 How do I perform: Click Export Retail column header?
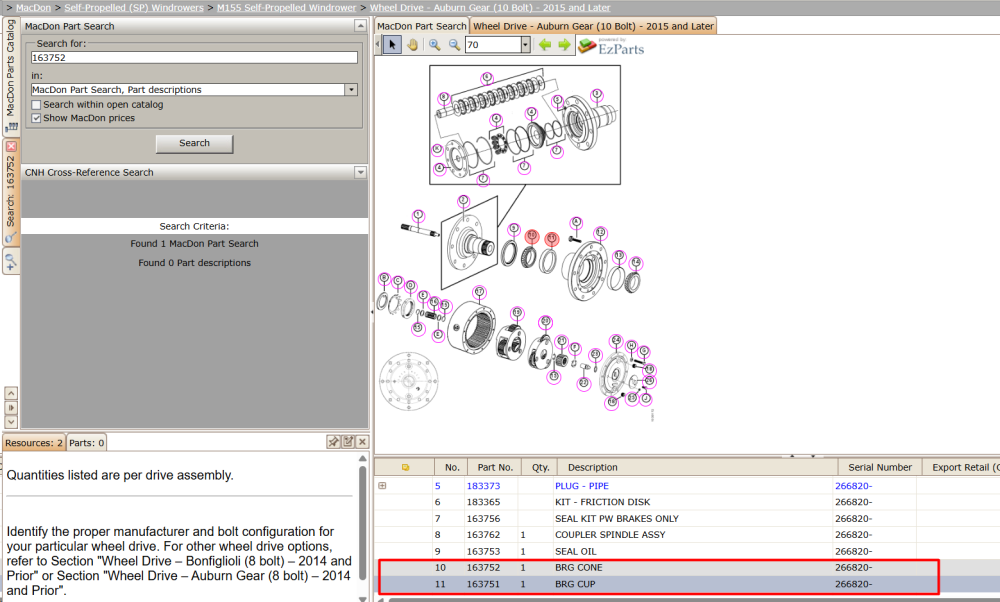click(961, 467)
